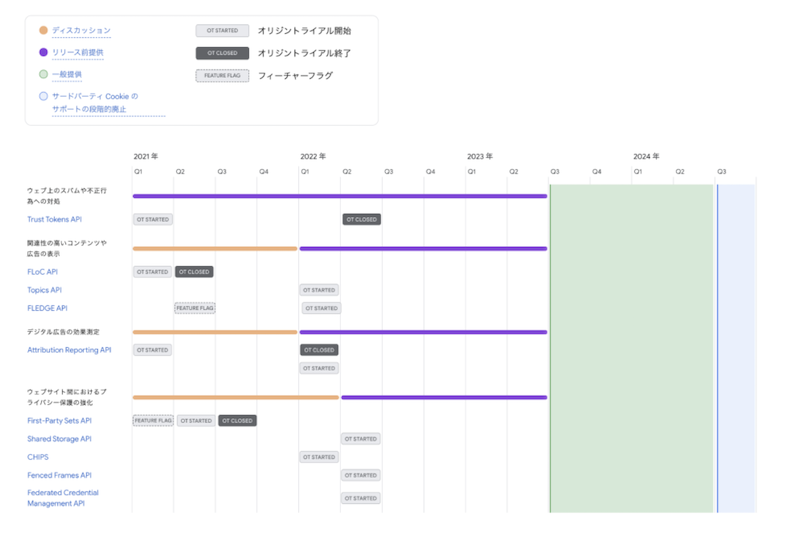Screen dimensions: 800x546
Task: Click the orange ディスカッション legend dot
Action: (43, 30)
